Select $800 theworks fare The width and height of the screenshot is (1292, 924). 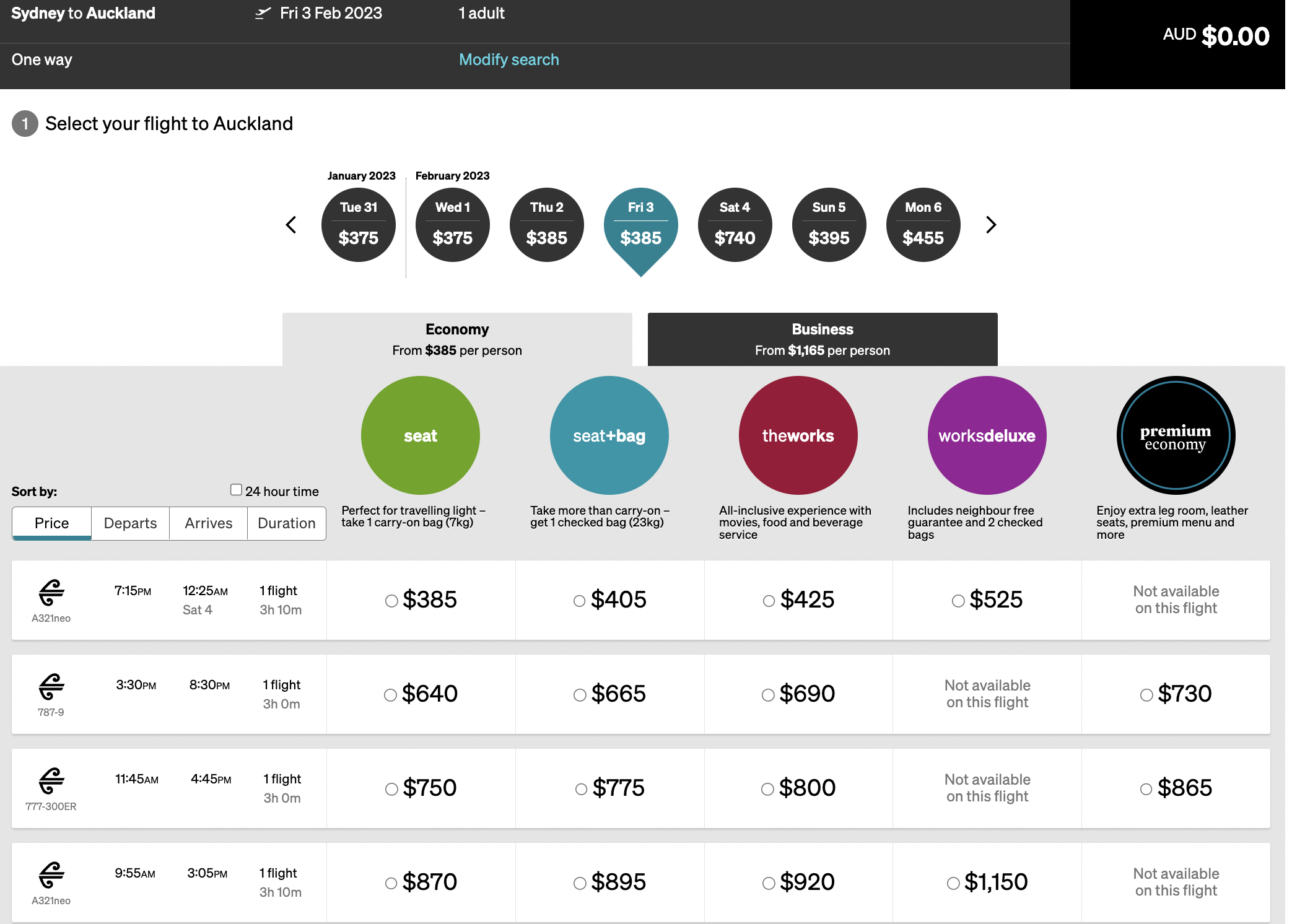pos(767,789)
